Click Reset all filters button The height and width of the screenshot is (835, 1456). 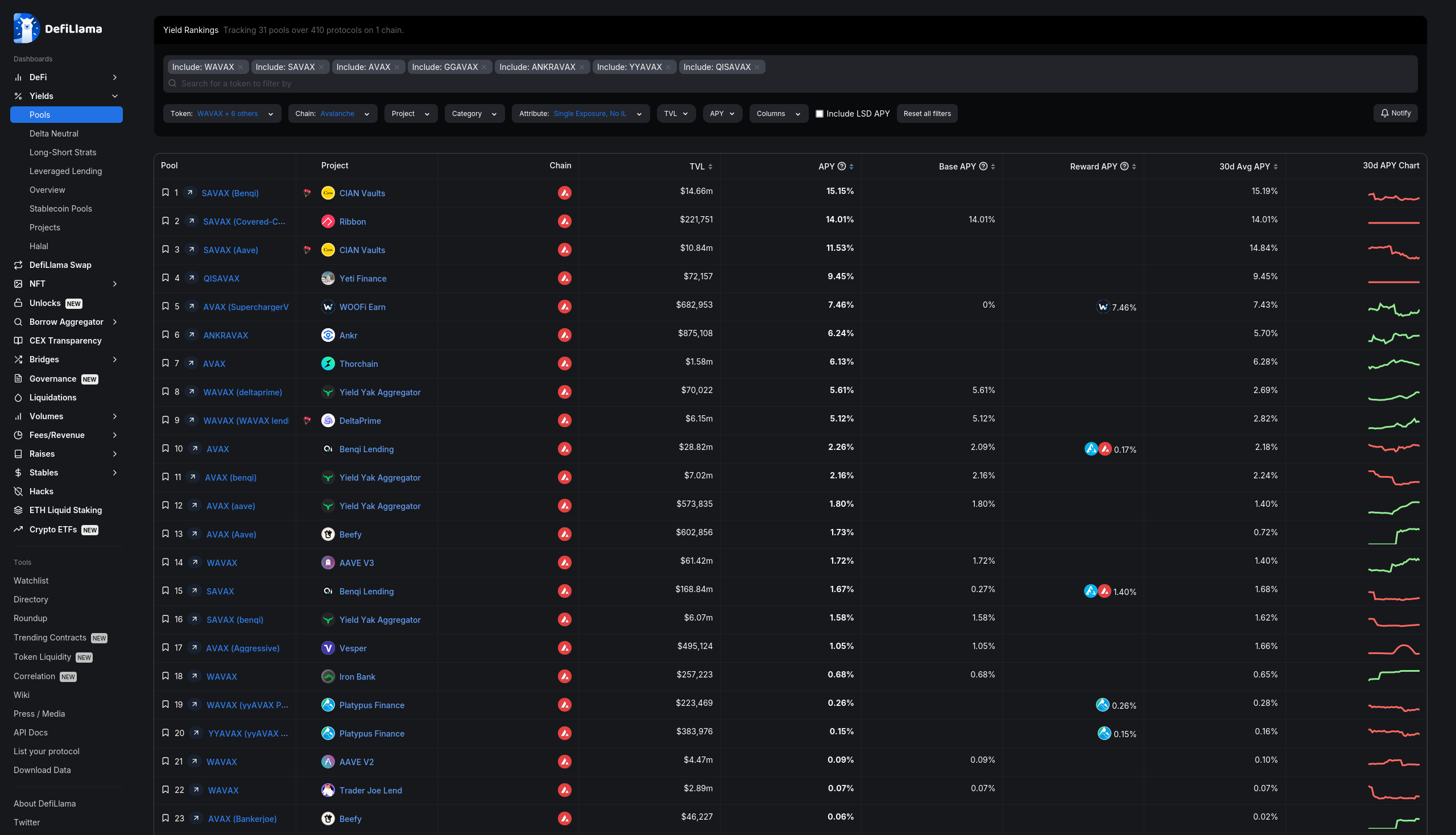pyautogui.click(x=926, y=113)
